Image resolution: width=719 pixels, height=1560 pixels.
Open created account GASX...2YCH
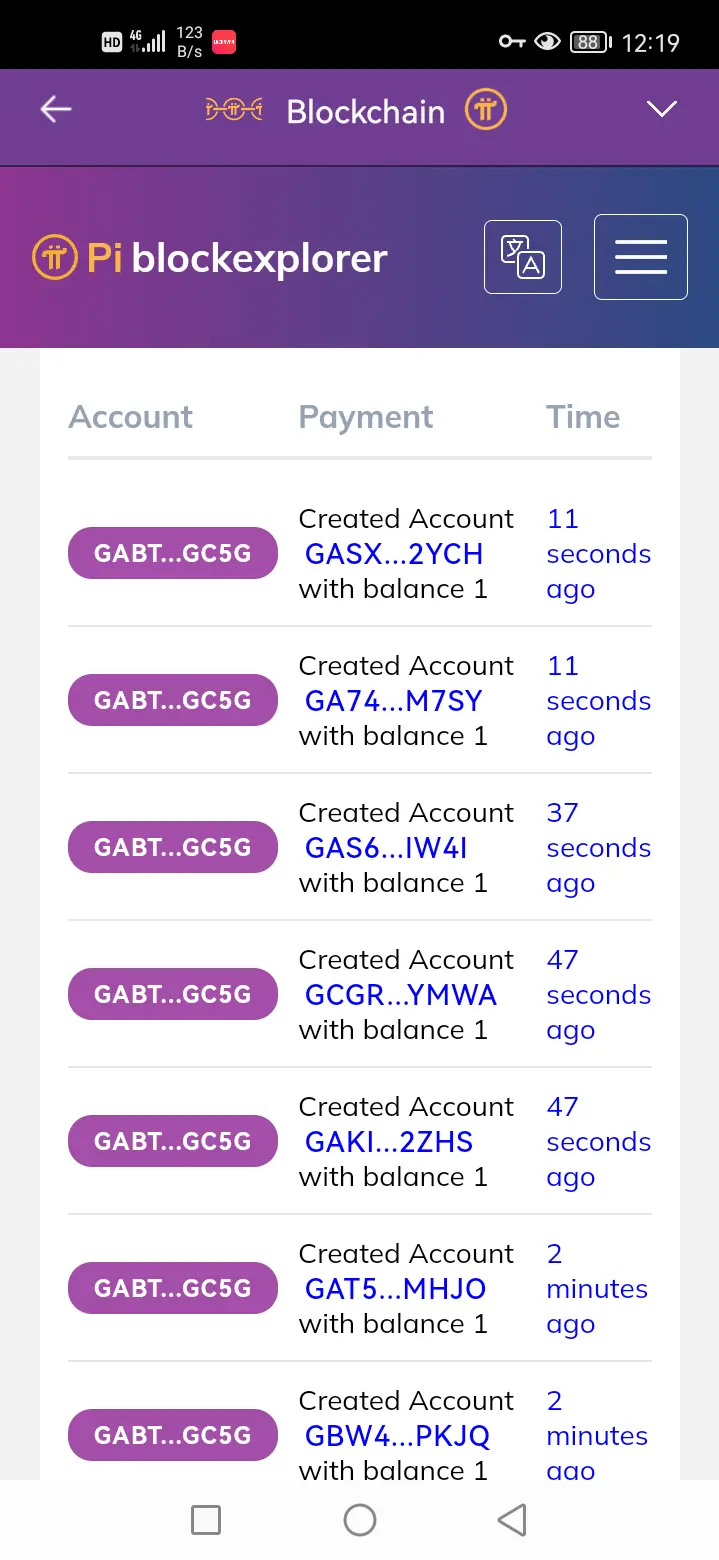394,554
